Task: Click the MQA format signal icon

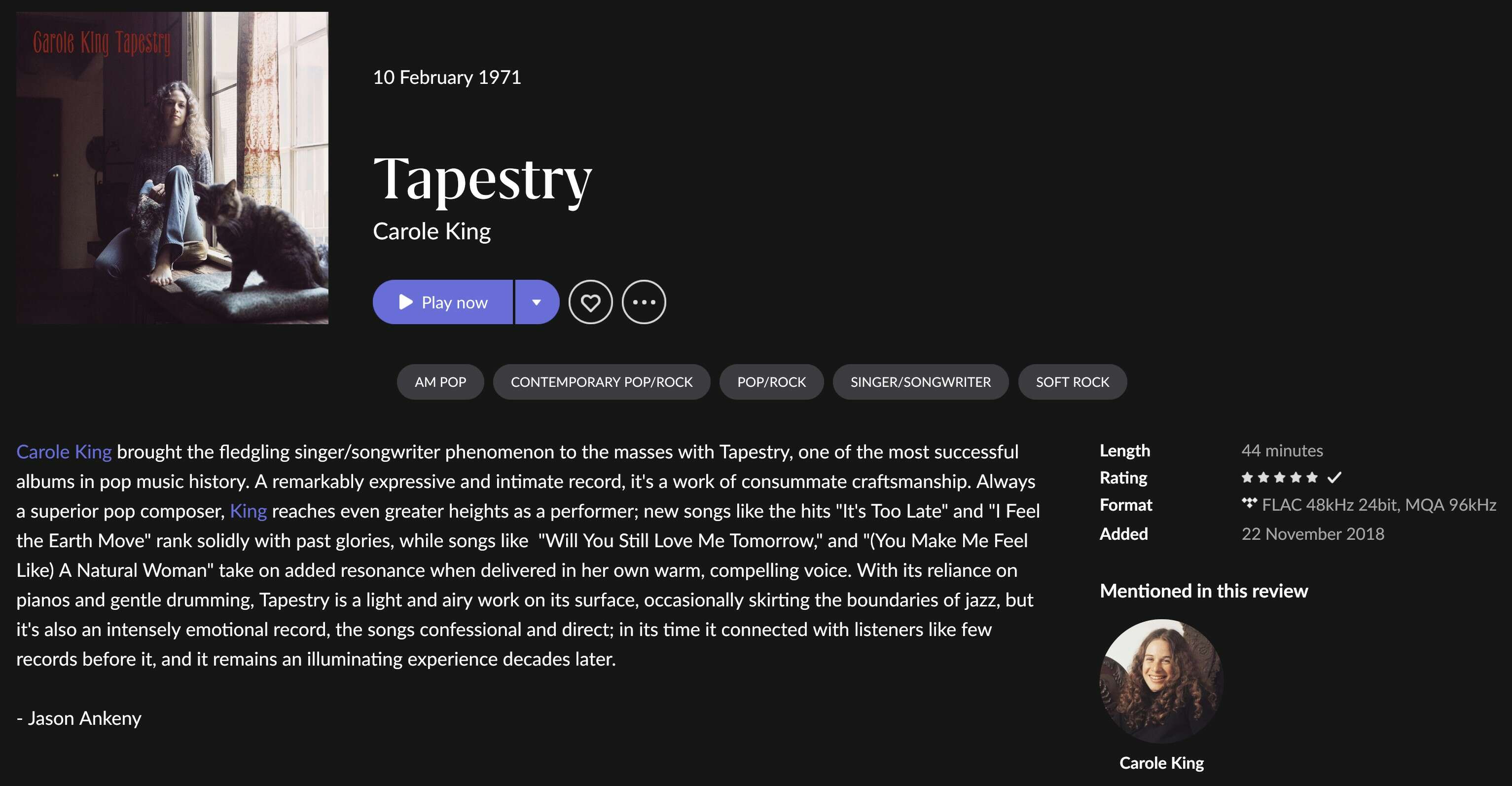Action: [x=1249, y=503]
